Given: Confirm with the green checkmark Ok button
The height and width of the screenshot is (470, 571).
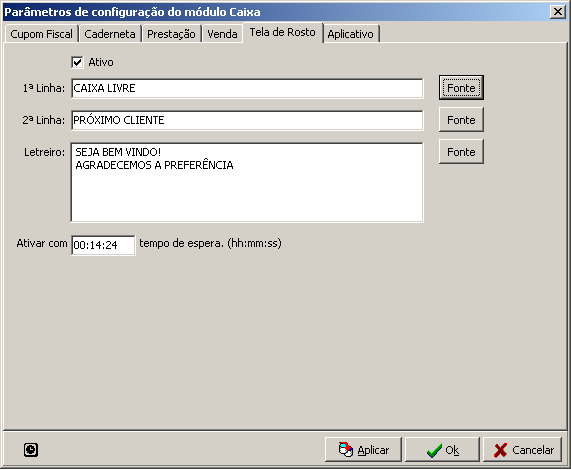Looking at the screenshot, I should pos(442,450).
